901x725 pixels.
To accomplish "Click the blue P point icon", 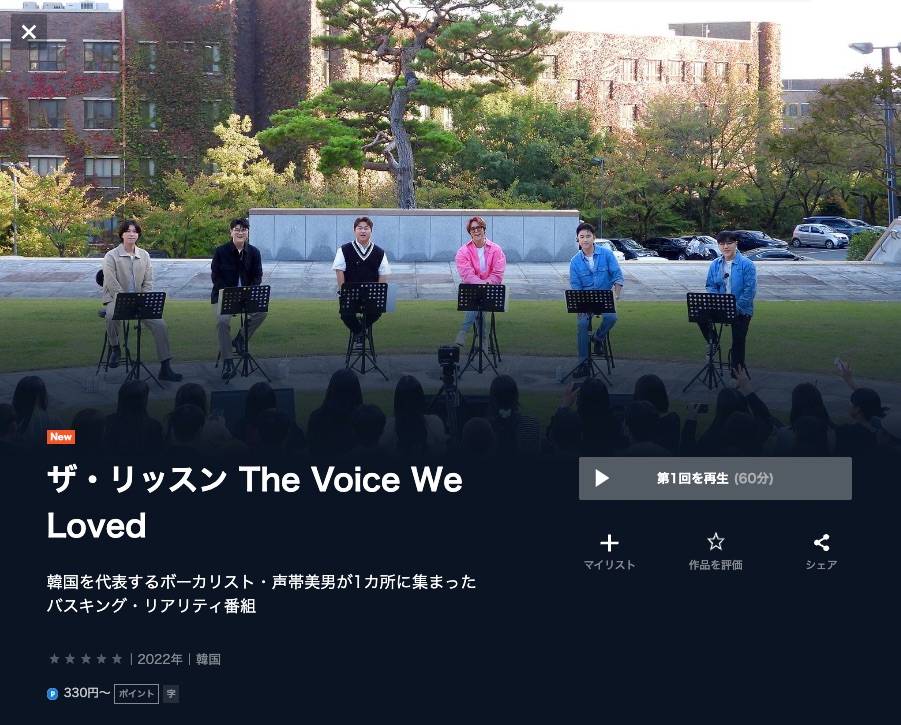I will [52, 694].
